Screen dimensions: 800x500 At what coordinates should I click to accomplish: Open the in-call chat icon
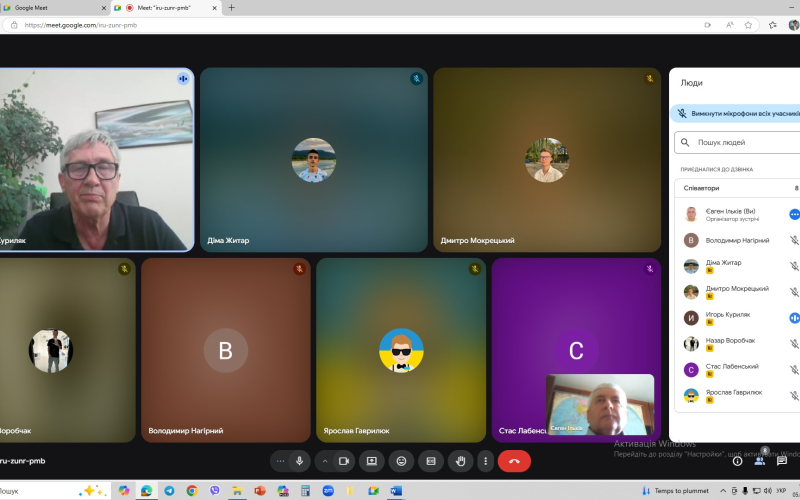click(782, 461)
